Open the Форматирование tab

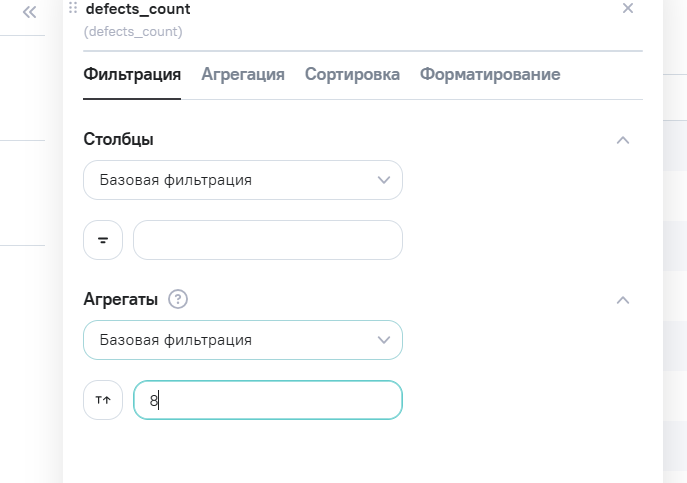tap(490, 75)
